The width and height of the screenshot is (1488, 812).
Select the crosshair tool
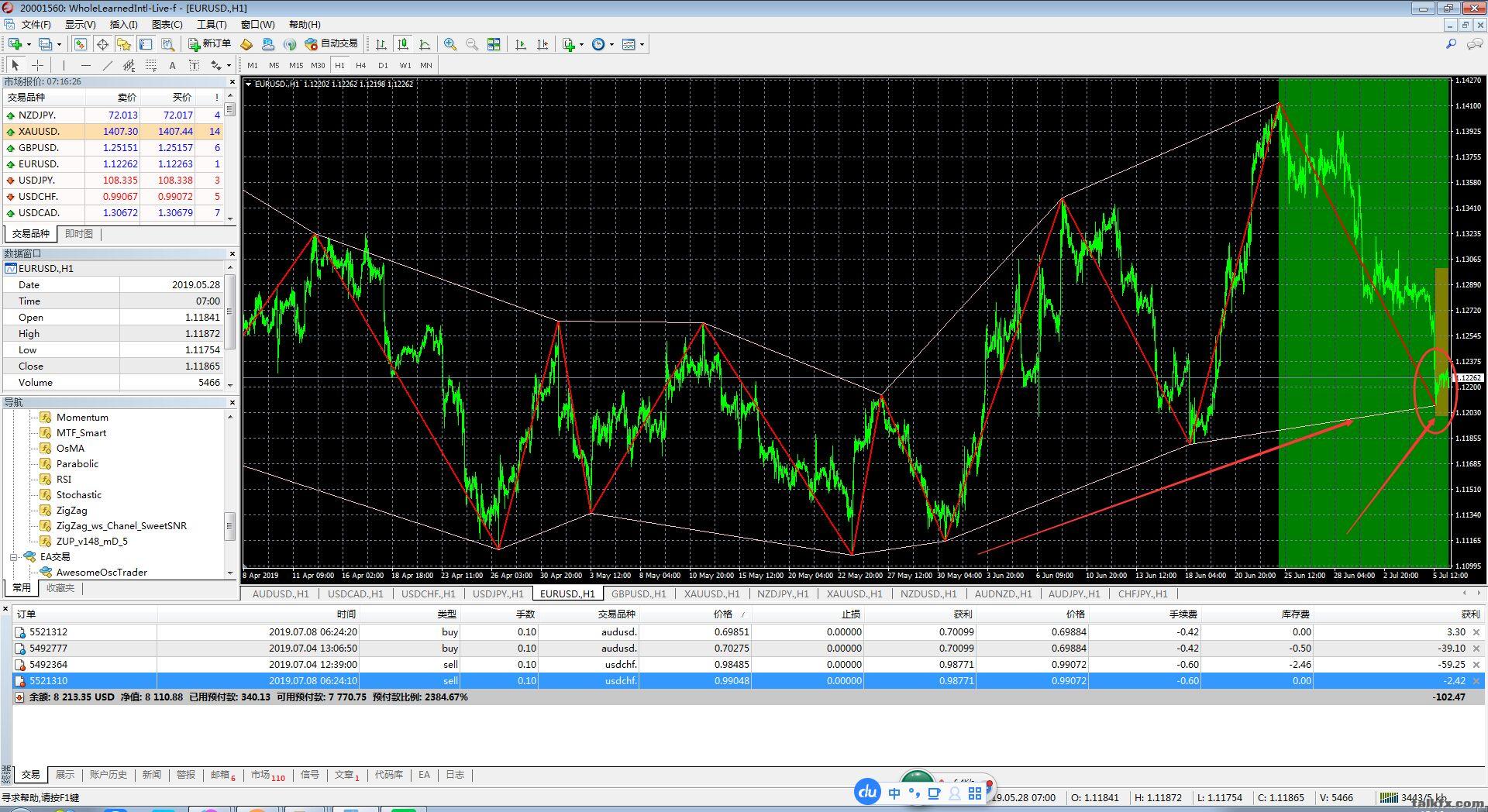click(36, 65)
